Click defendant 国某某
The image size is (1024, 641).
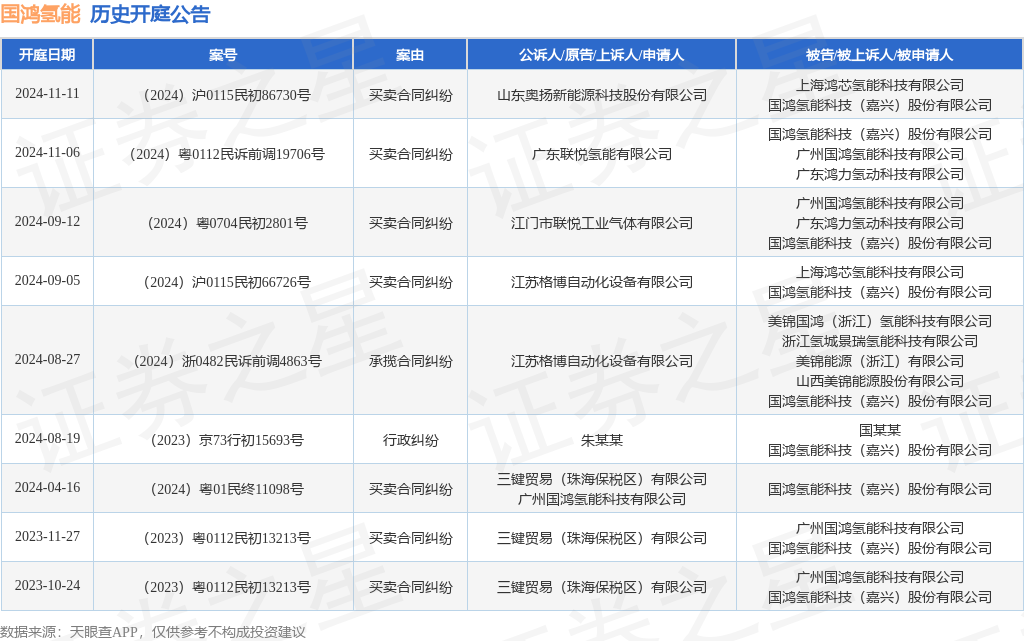pos(880,430)
